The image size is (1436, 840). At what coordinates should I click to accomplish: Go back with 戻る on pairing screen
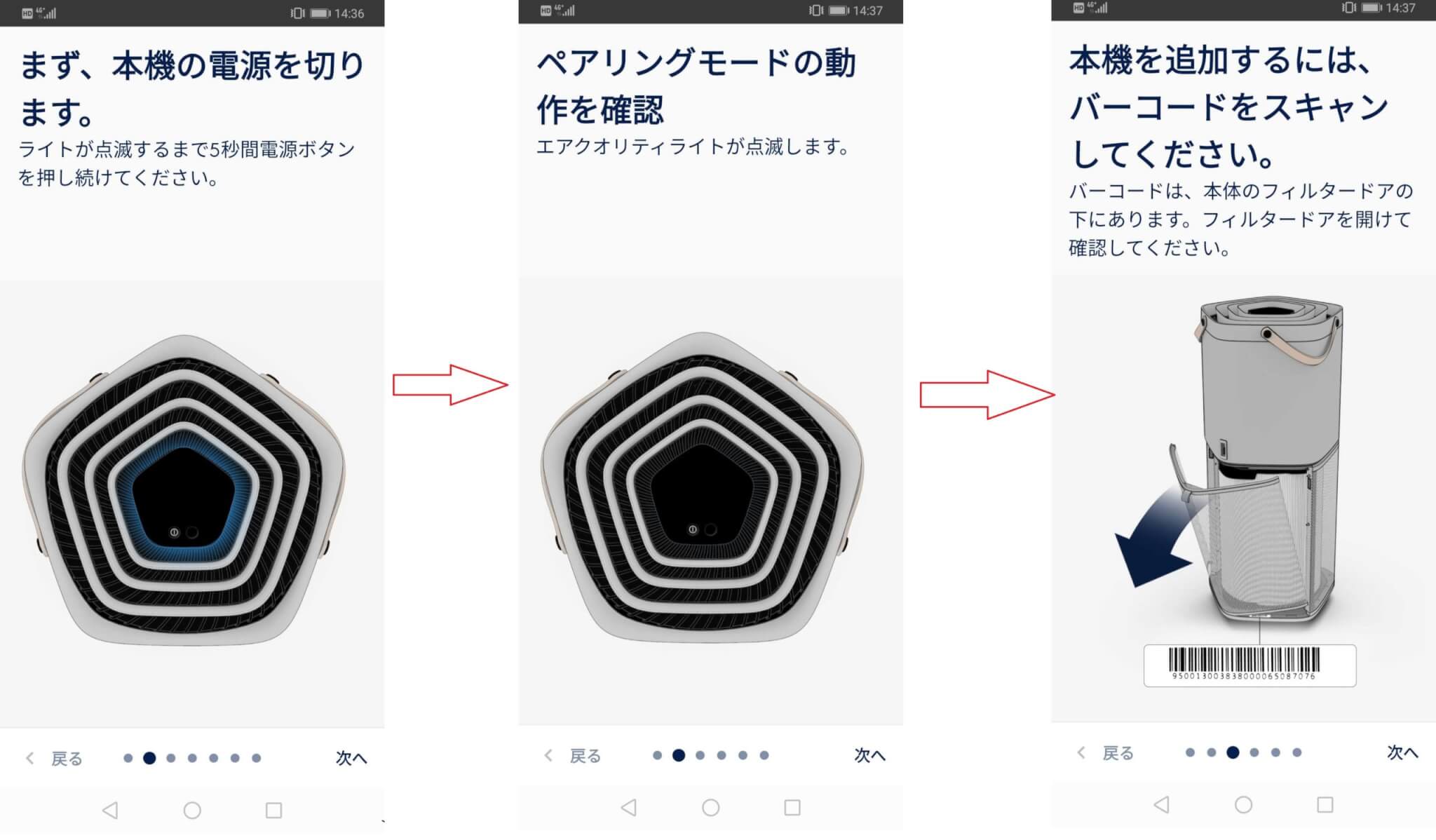585,755
